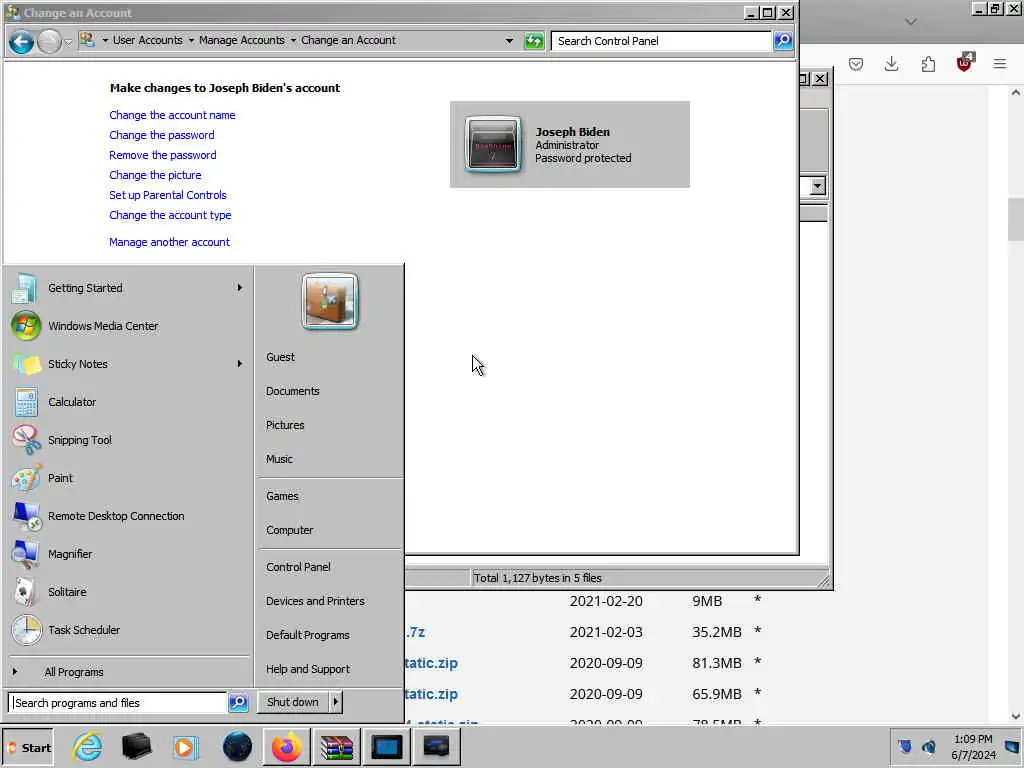Open Firefox list all tabs chevron
This screenshot has height=768, width=1024.
(x=910, y=22)
